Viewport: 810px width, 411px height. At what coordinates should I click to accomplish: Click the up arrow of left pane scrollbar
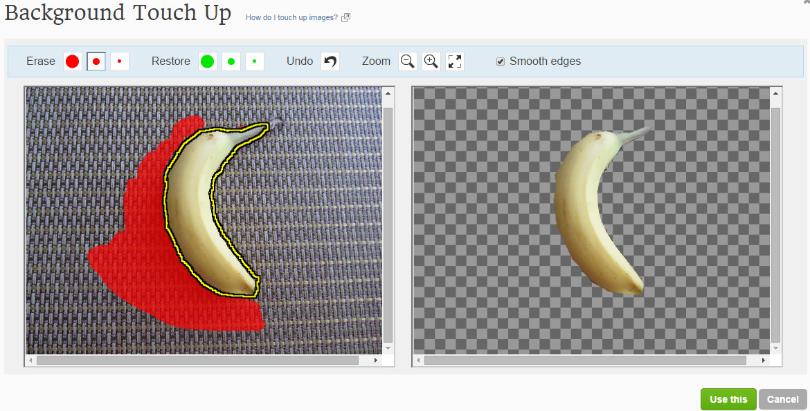point(388,93)
